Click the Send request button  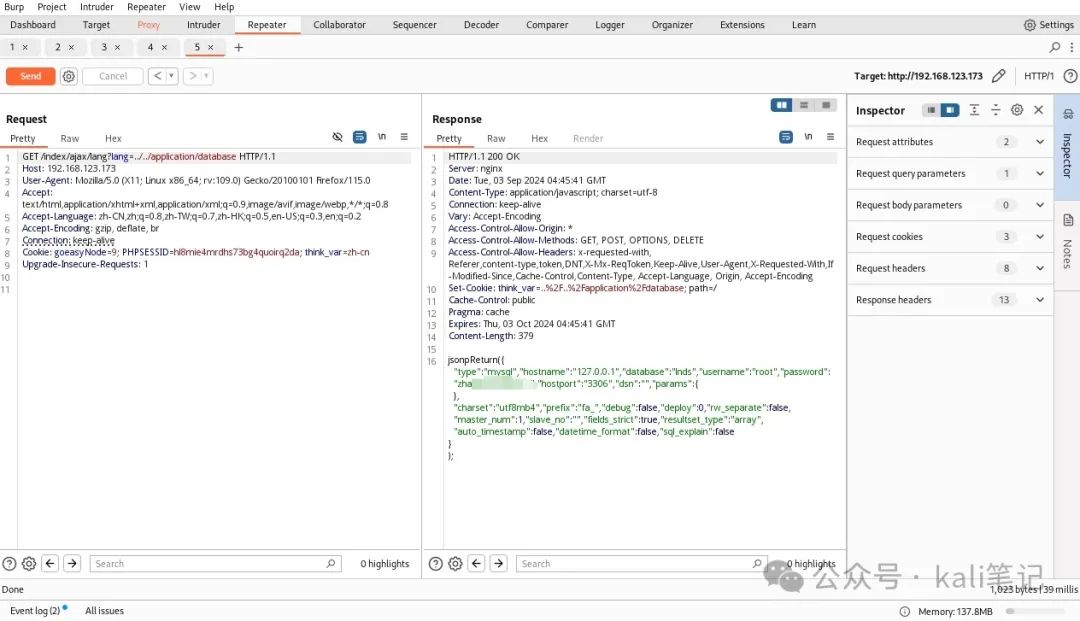coord(30,76)
